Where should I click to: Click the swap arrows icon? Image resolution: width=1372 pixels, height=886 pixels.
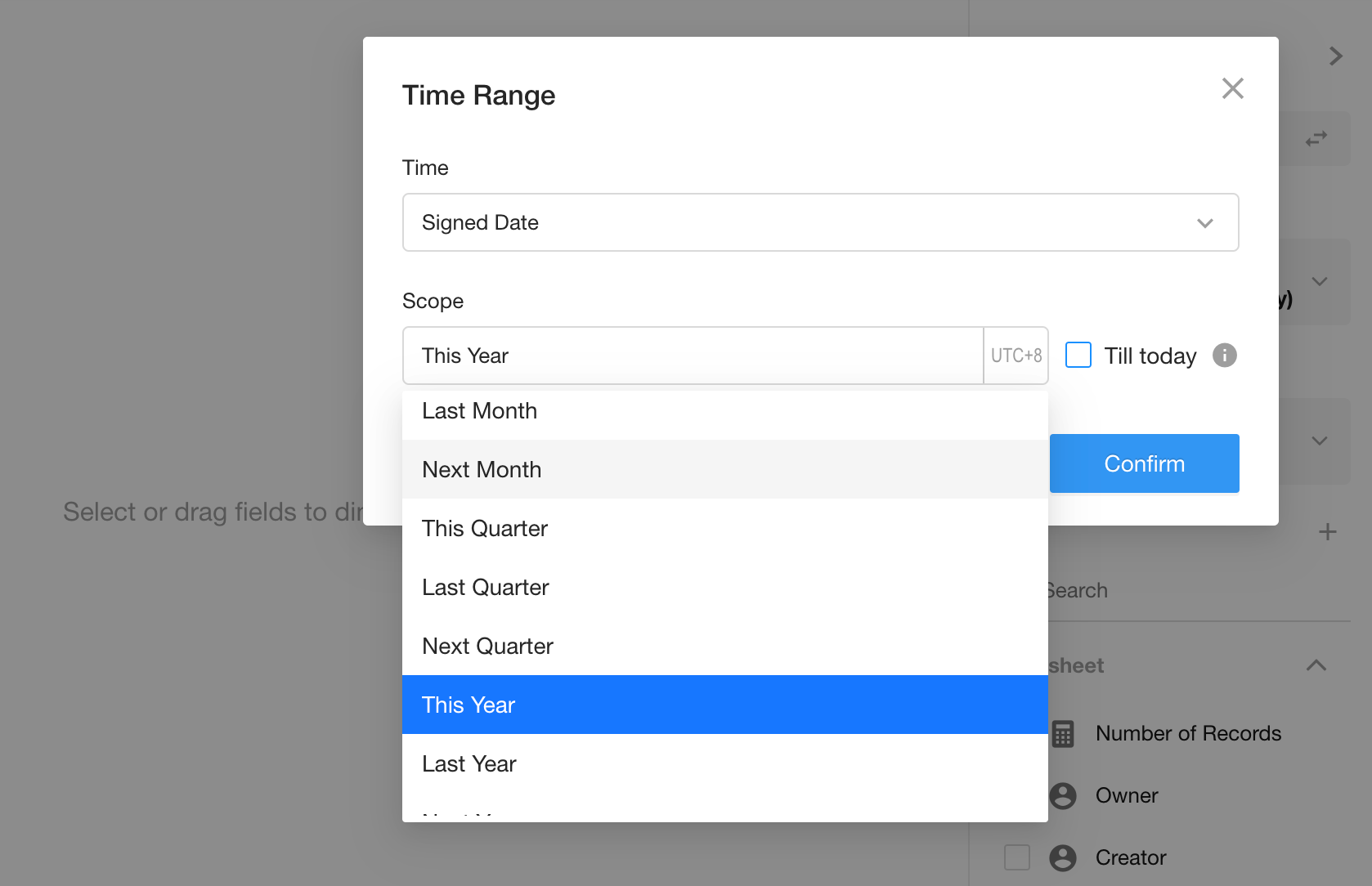click(1316, 139)
